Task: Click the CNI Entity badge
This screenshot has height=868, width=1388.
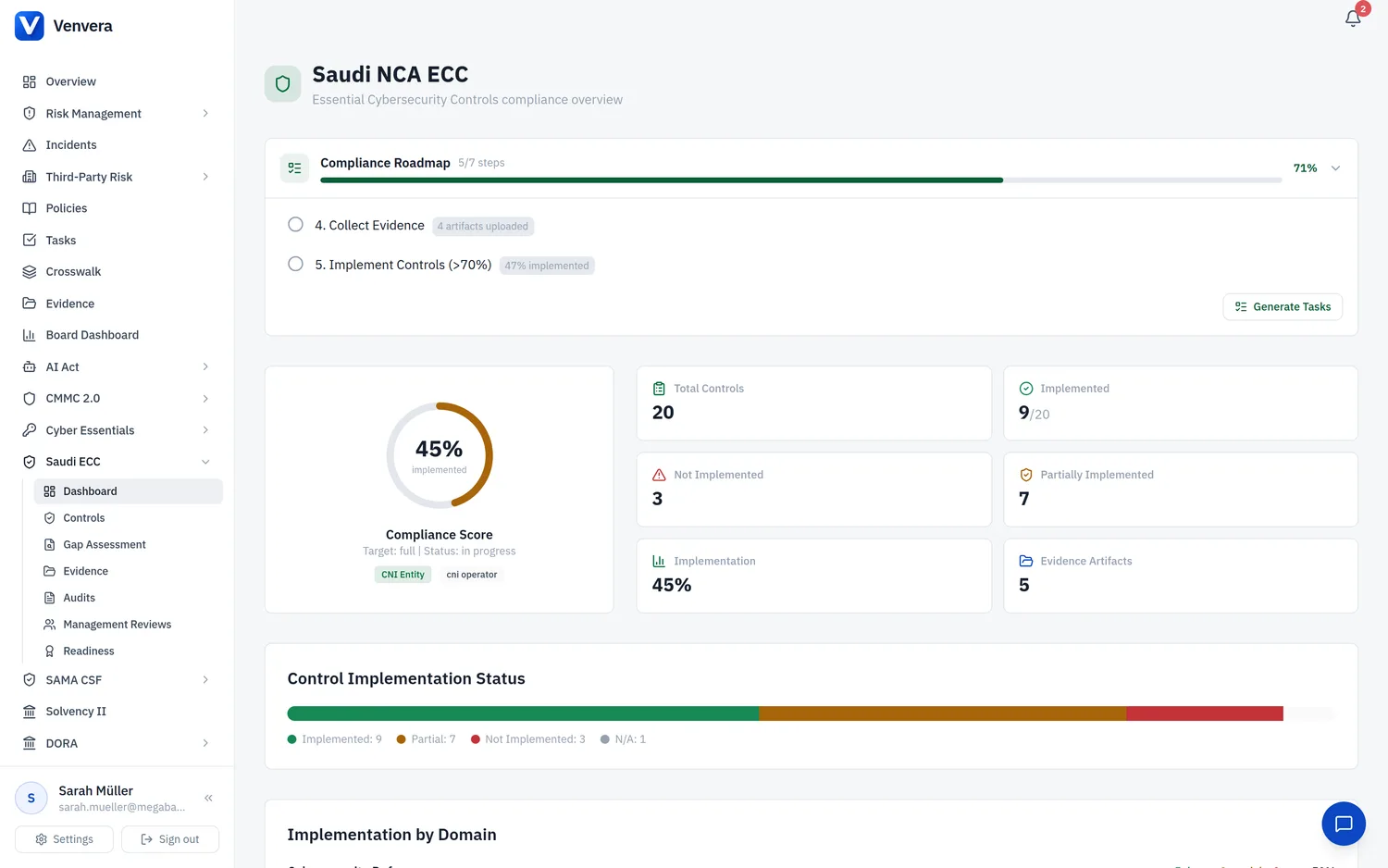Action: click(x=403, y=575)
